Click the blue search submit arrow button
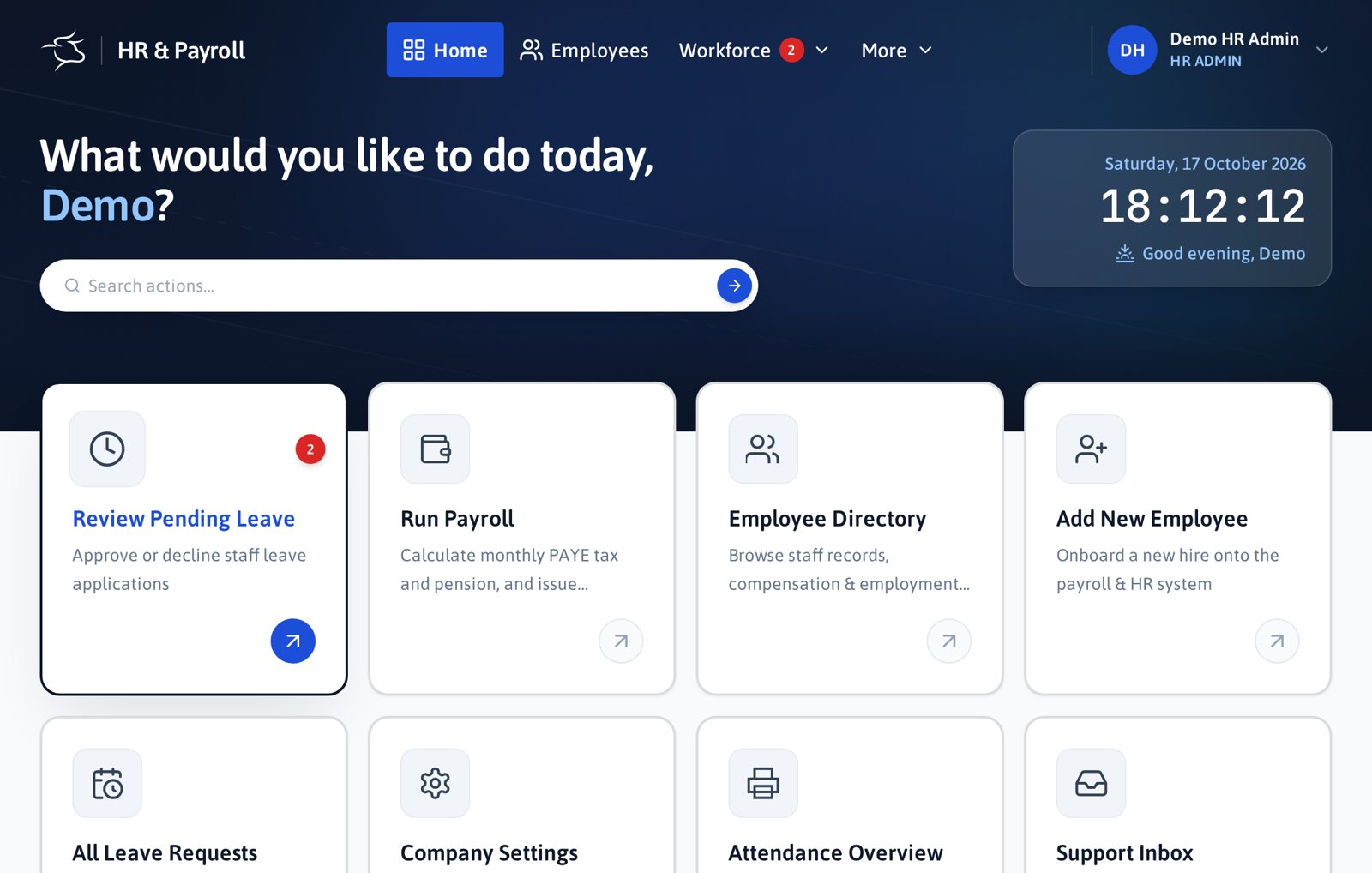Screen dimensions: 1372x873 point(734,286)
